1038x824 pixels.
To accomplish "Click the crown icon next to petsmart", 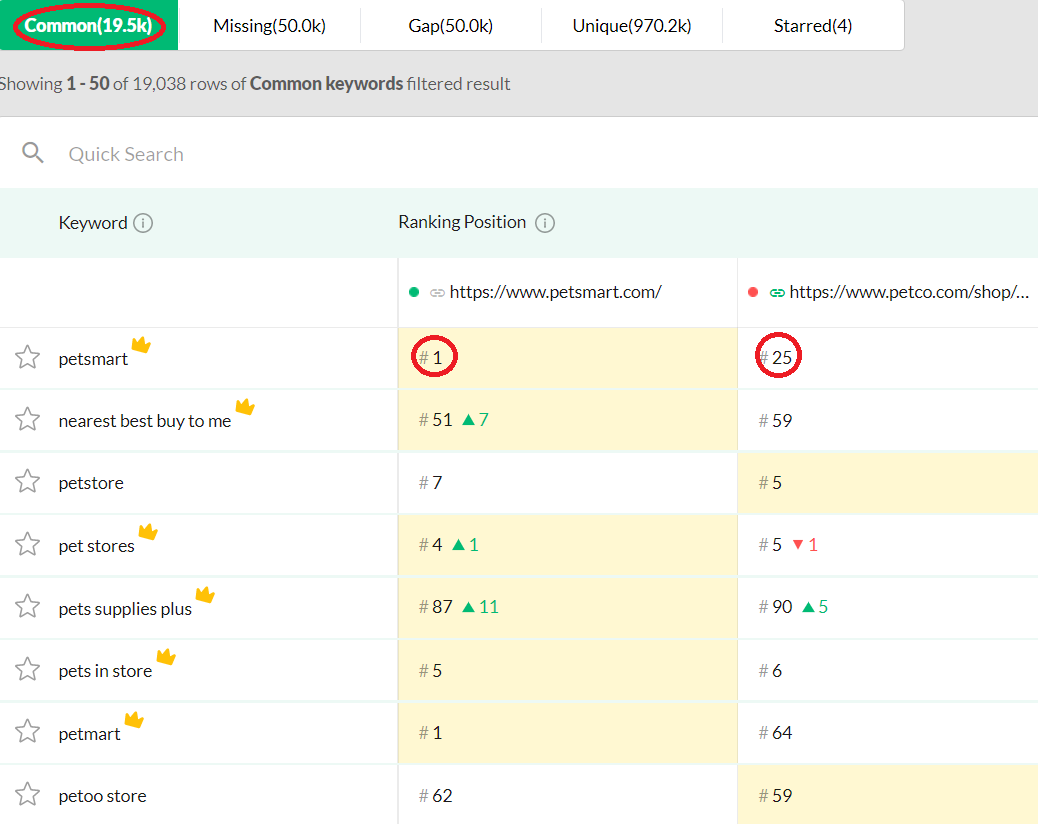I will tap(141, 344).
